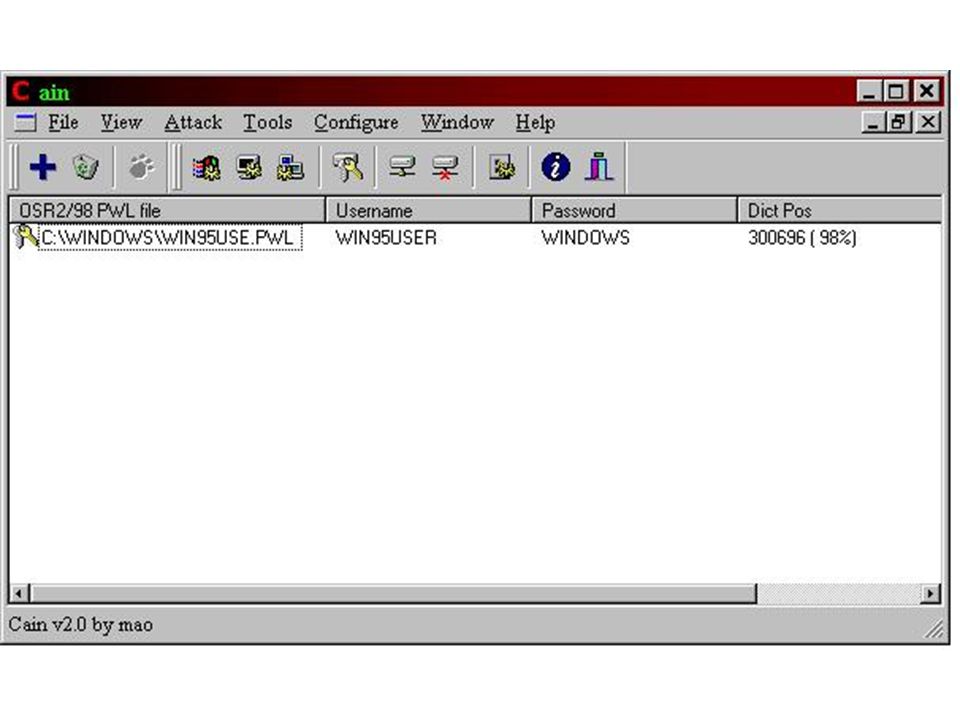
Task: Click the blue plus add icon
Action: (x=43, y=167)
